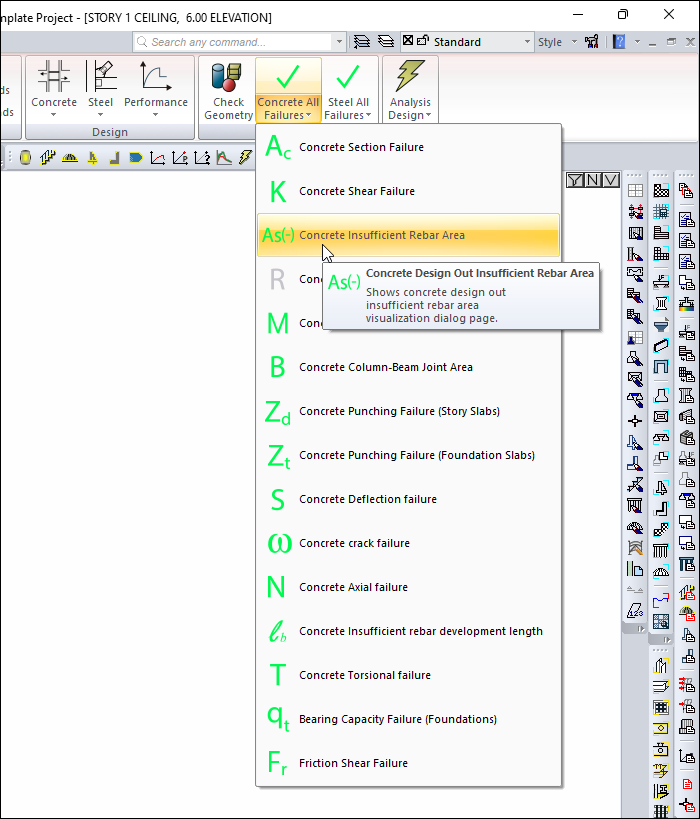Click the funnel filter icon
Screen dimensions: 700x819
[575, 180]
